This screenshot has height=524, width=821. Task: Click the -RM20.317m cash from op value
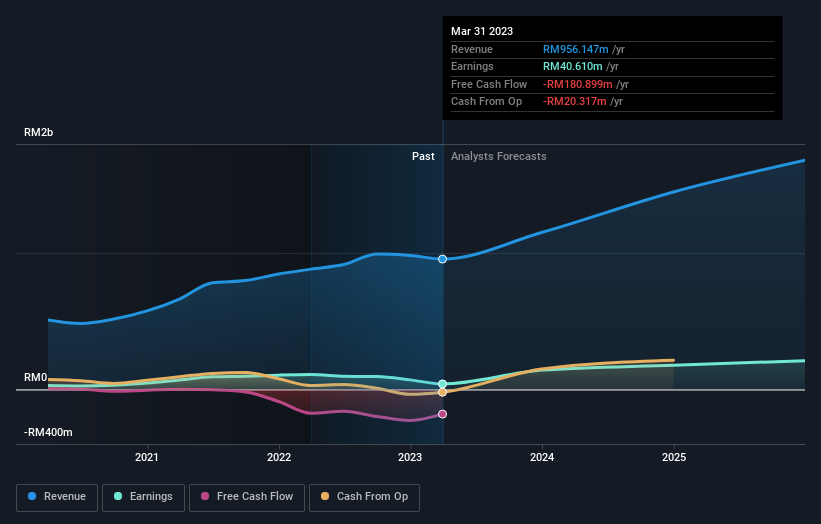pyautogui.click(x=574, y=102)
